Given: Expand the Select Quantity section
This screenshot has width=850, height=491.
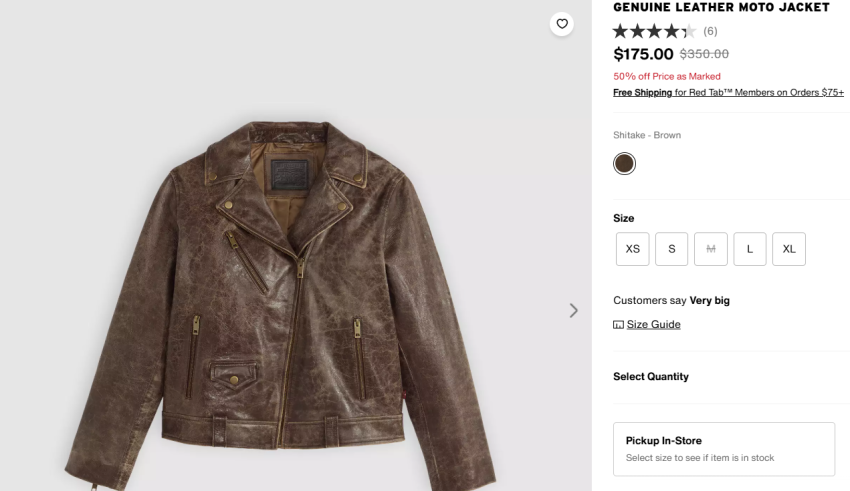Looking at the screenshot, I should click(651, 377).
